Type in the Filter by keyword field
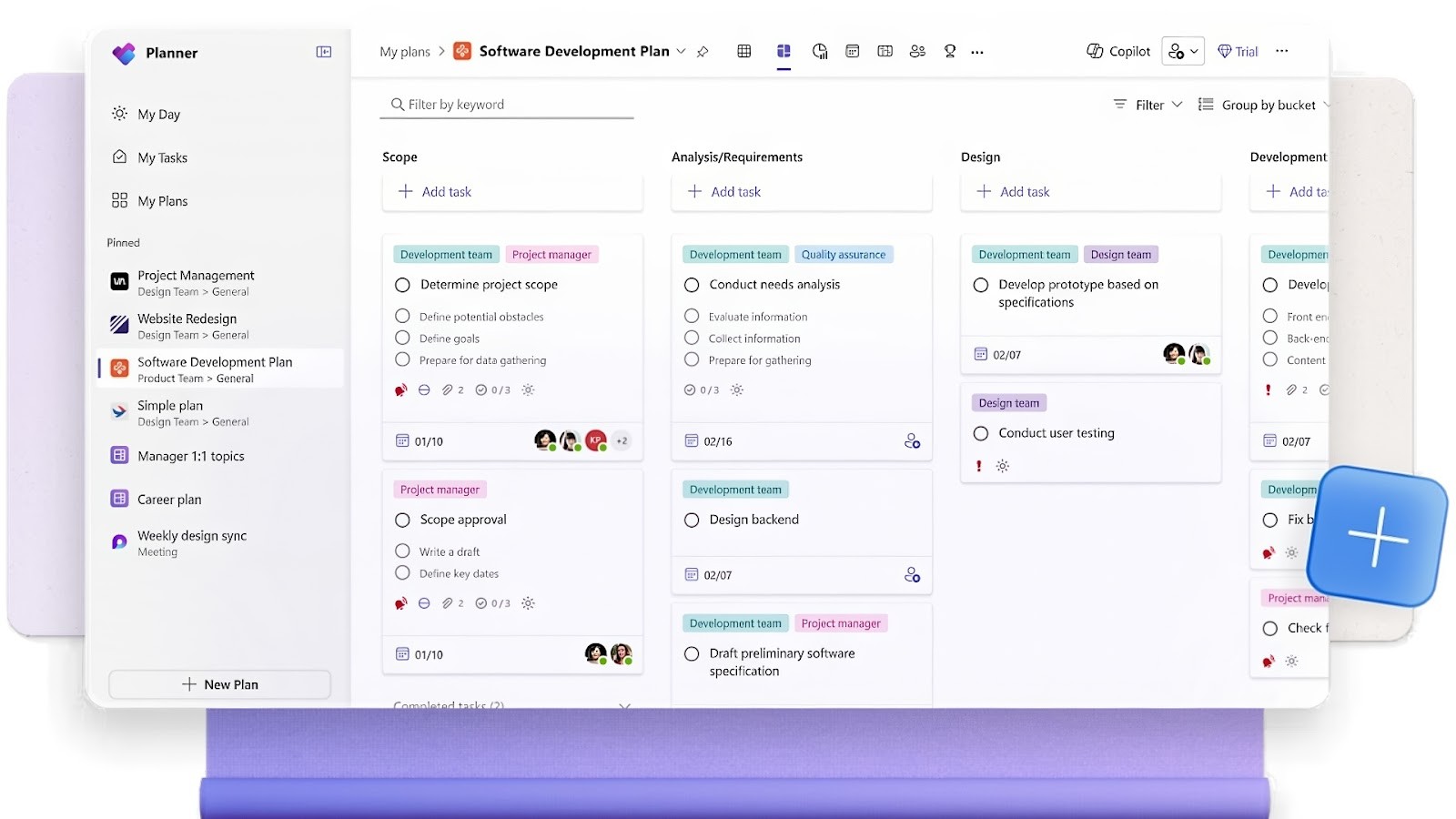1456x819 pixels. (x=505, y=104)
